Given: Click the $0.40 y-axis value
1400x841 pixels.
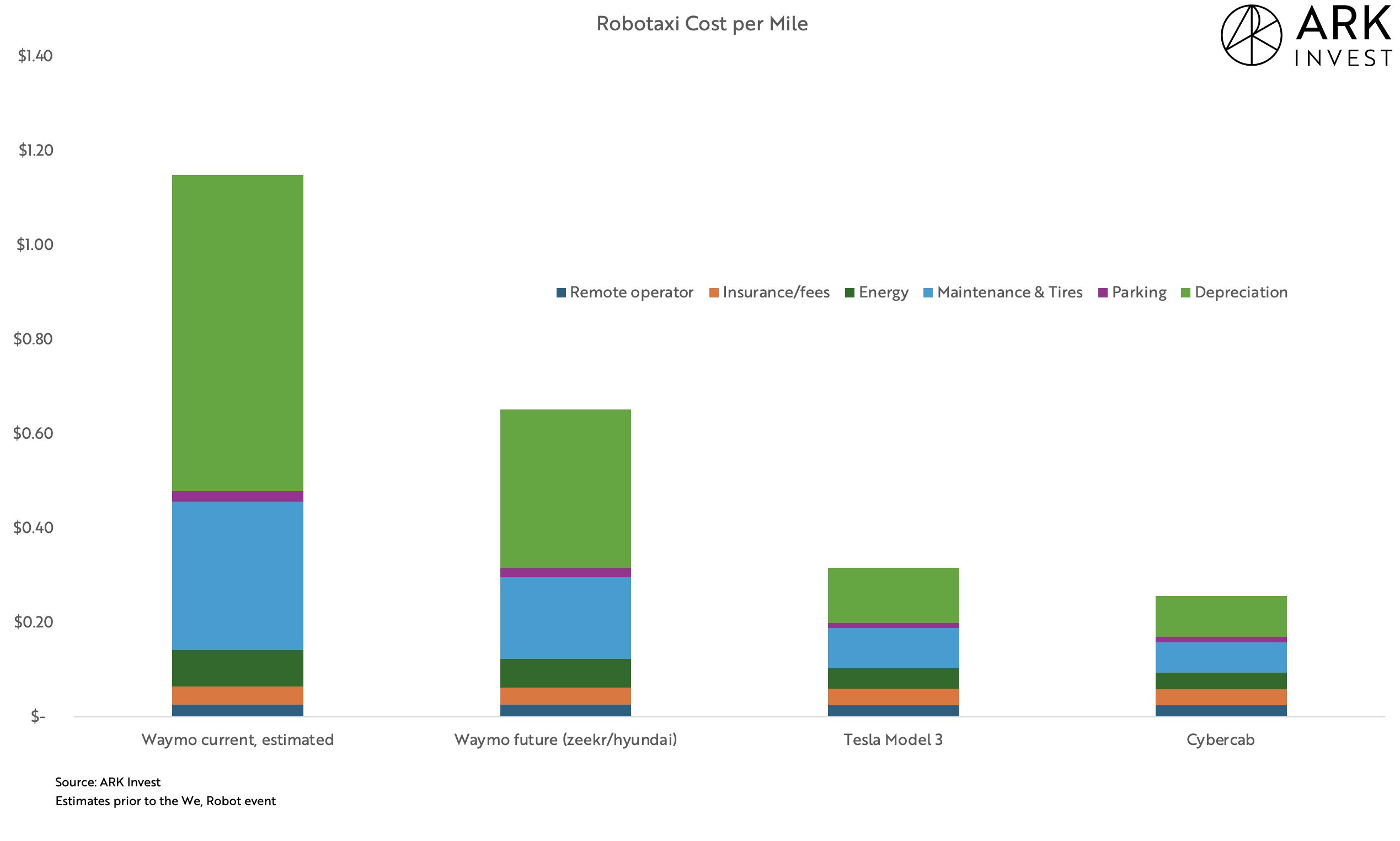Looking at the screenshot, I should click(33, 528).
